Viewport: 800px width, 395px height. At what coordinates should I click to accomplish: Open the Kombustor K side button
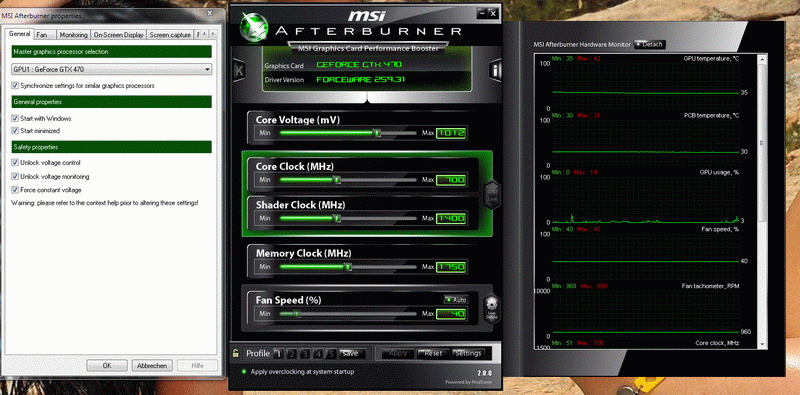point(238,71)
